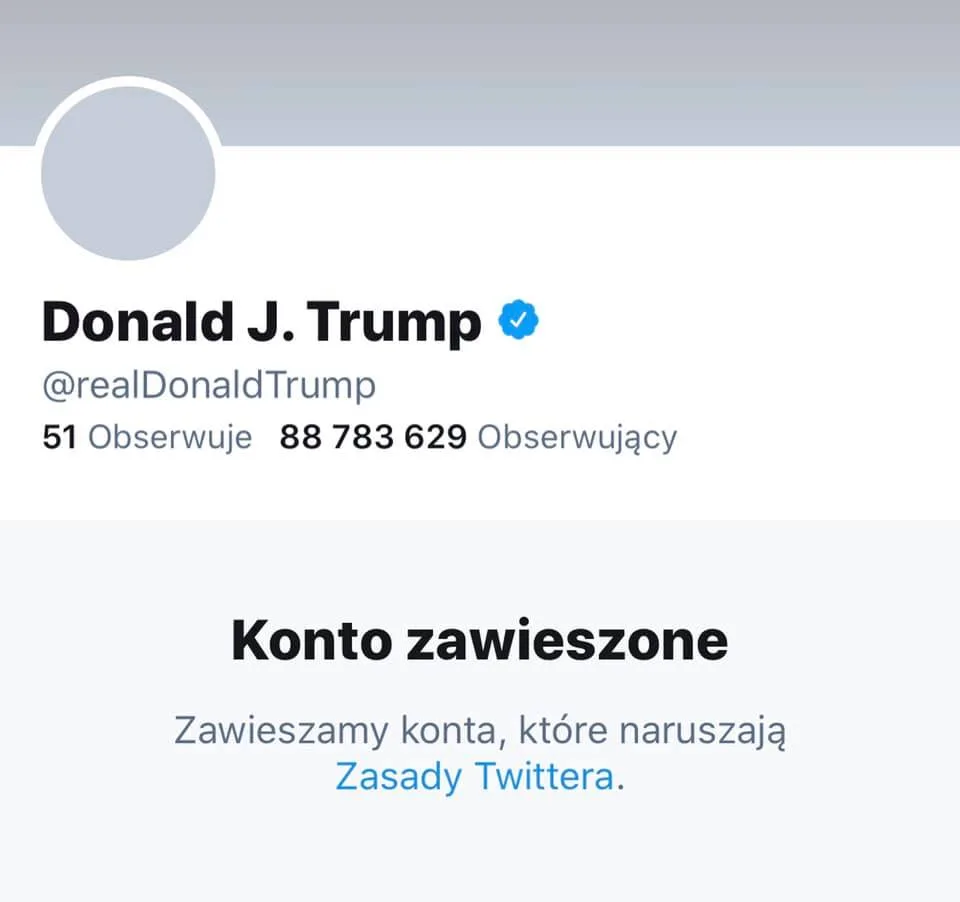Click the Konto zawieszone heading

click(479, 641)
